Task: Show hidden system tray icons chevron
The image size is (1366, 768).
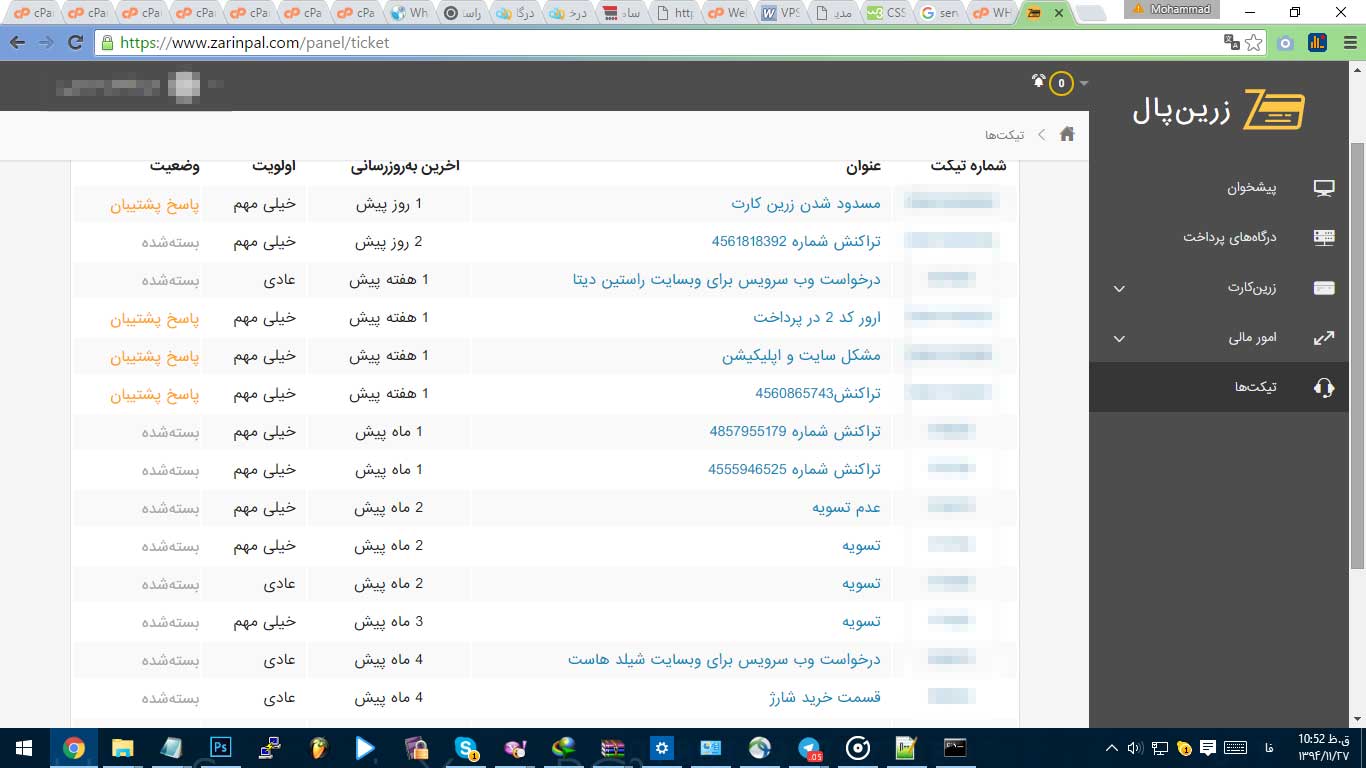Action: (1111, 747)
